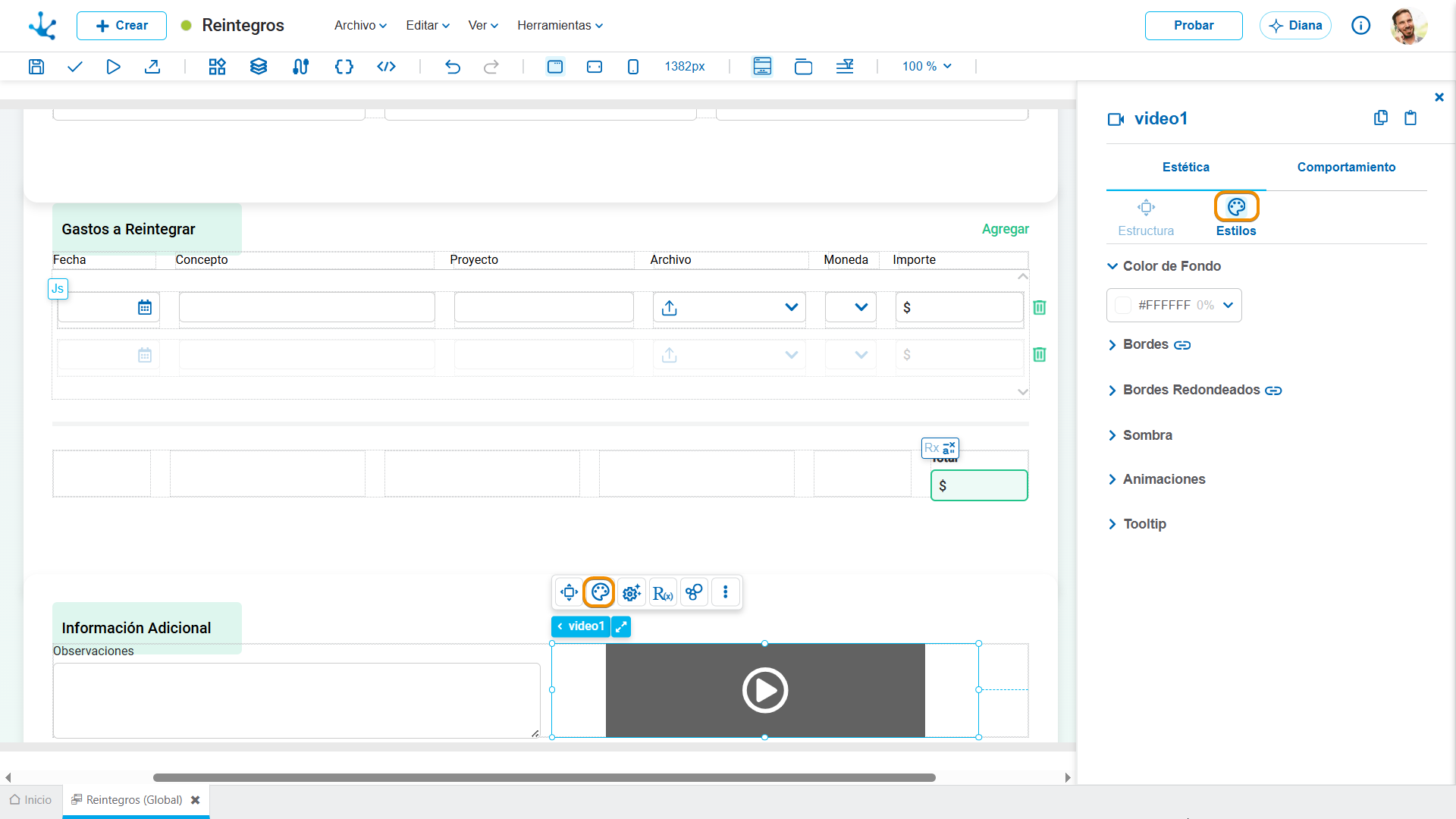The image size is (1456, 819).
Task: Click the Js badge icon
Action: click(58, 289)
